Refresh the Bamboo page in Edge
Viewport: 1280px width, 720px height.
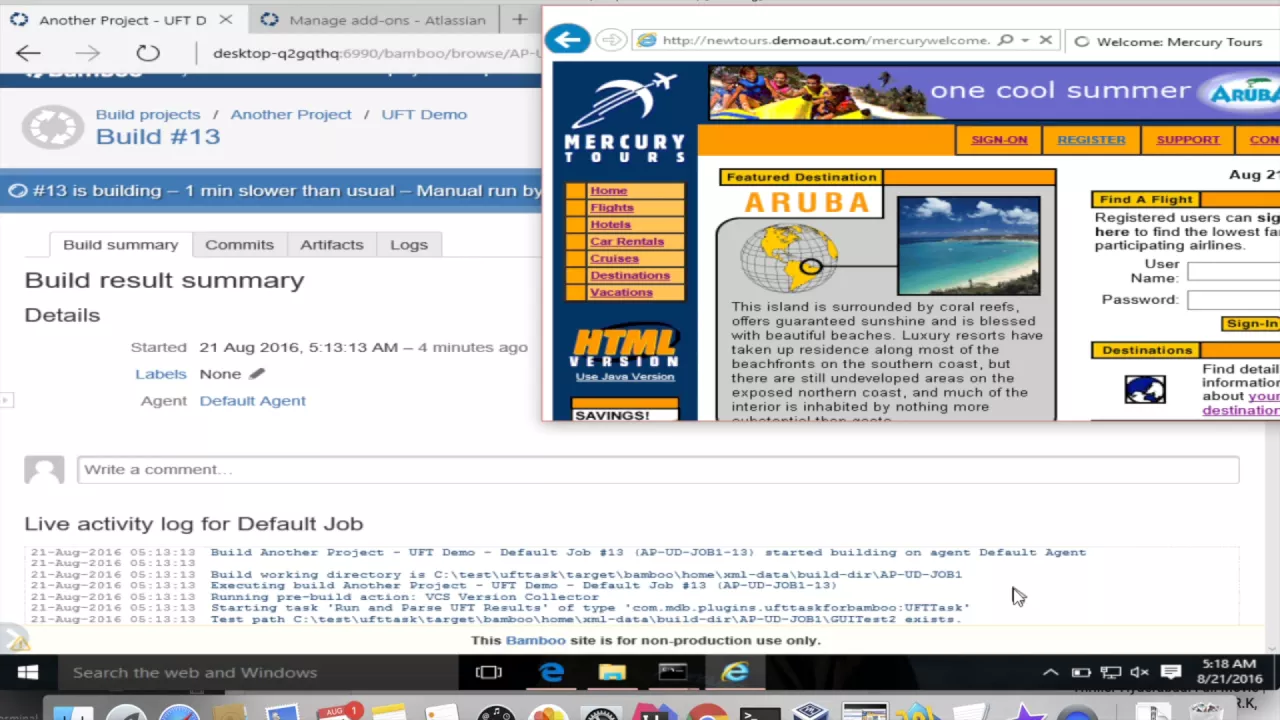tap(148, 53)
